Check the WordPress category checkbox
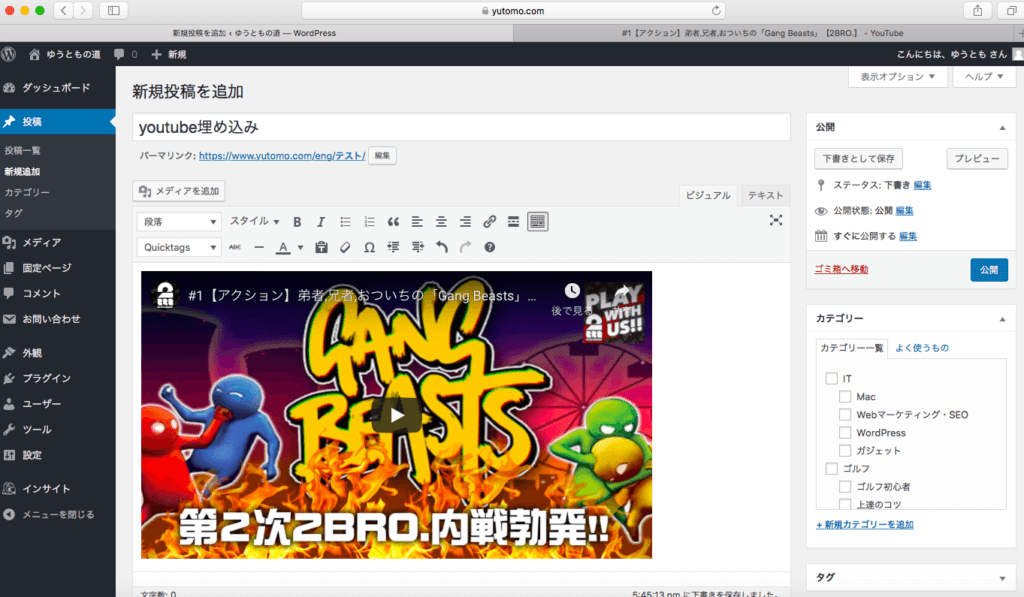Viewport: 1024px width, 597px height. [845, 433]
